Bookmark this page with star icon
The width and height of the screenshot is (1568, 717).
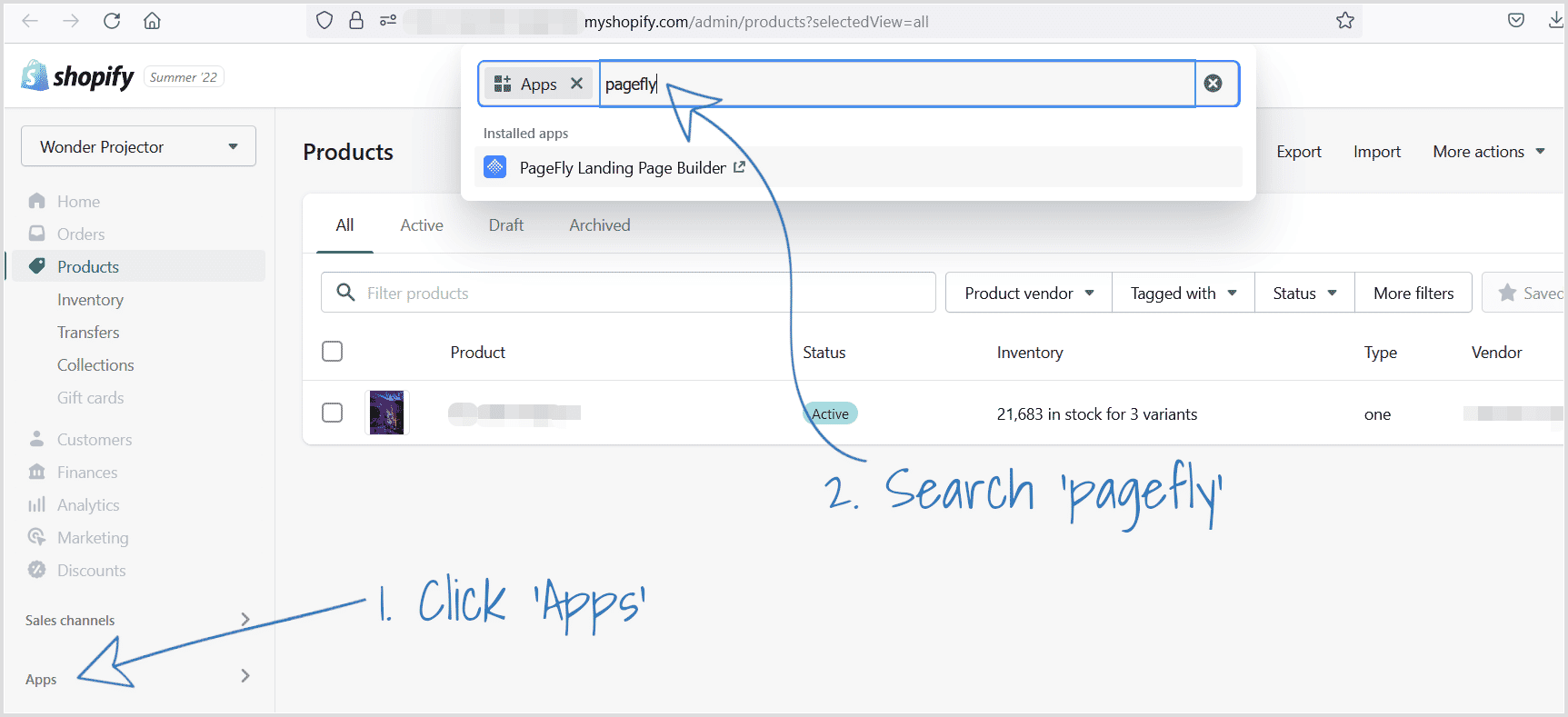(1345, 20)
